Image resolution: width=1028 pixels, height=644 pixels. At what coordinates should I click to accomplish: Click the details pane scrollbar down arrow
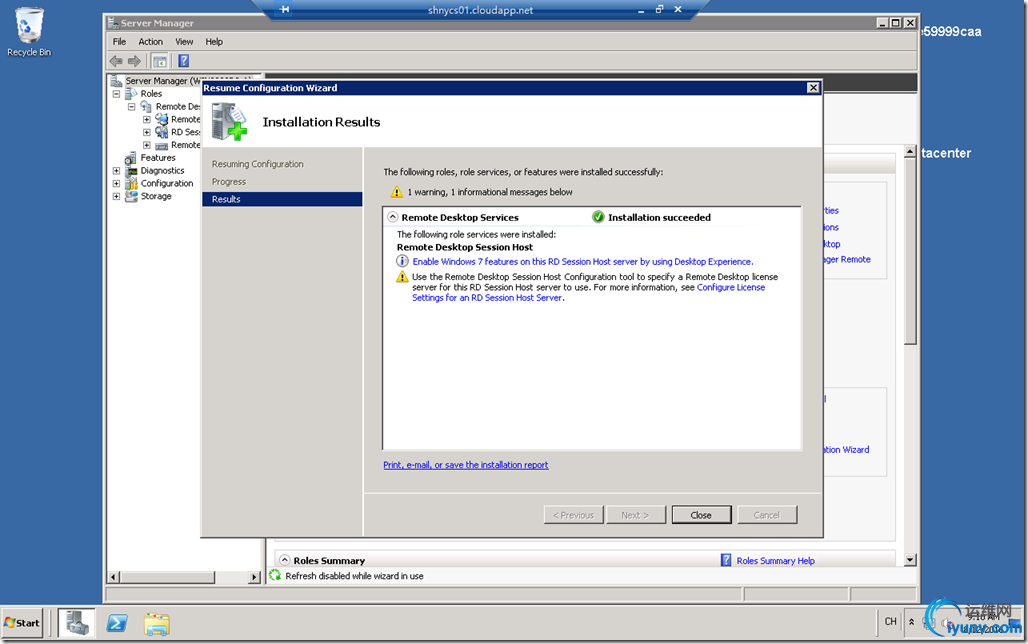click(910, 560)
